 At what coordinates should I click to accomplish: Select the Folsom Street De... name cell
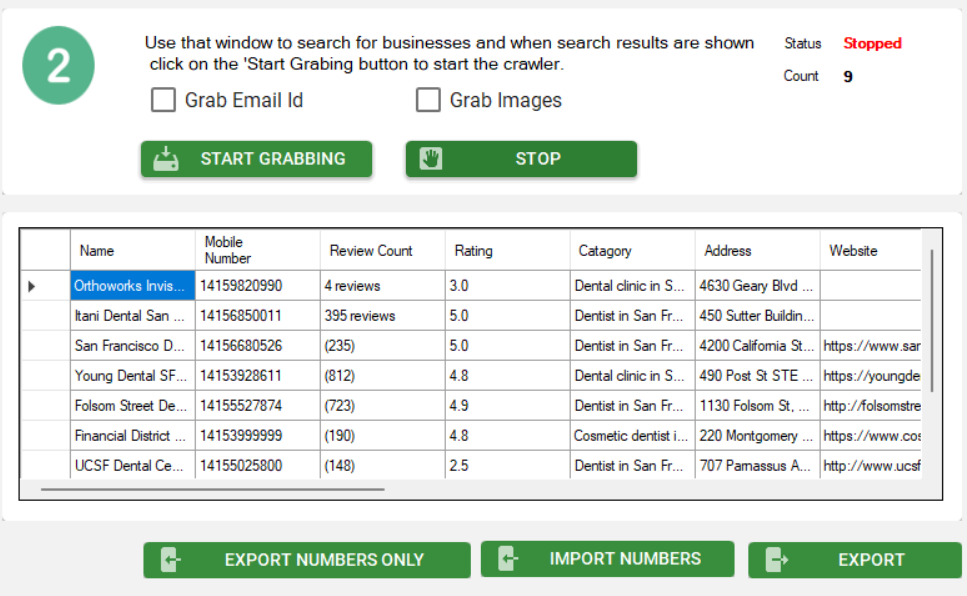133,405
